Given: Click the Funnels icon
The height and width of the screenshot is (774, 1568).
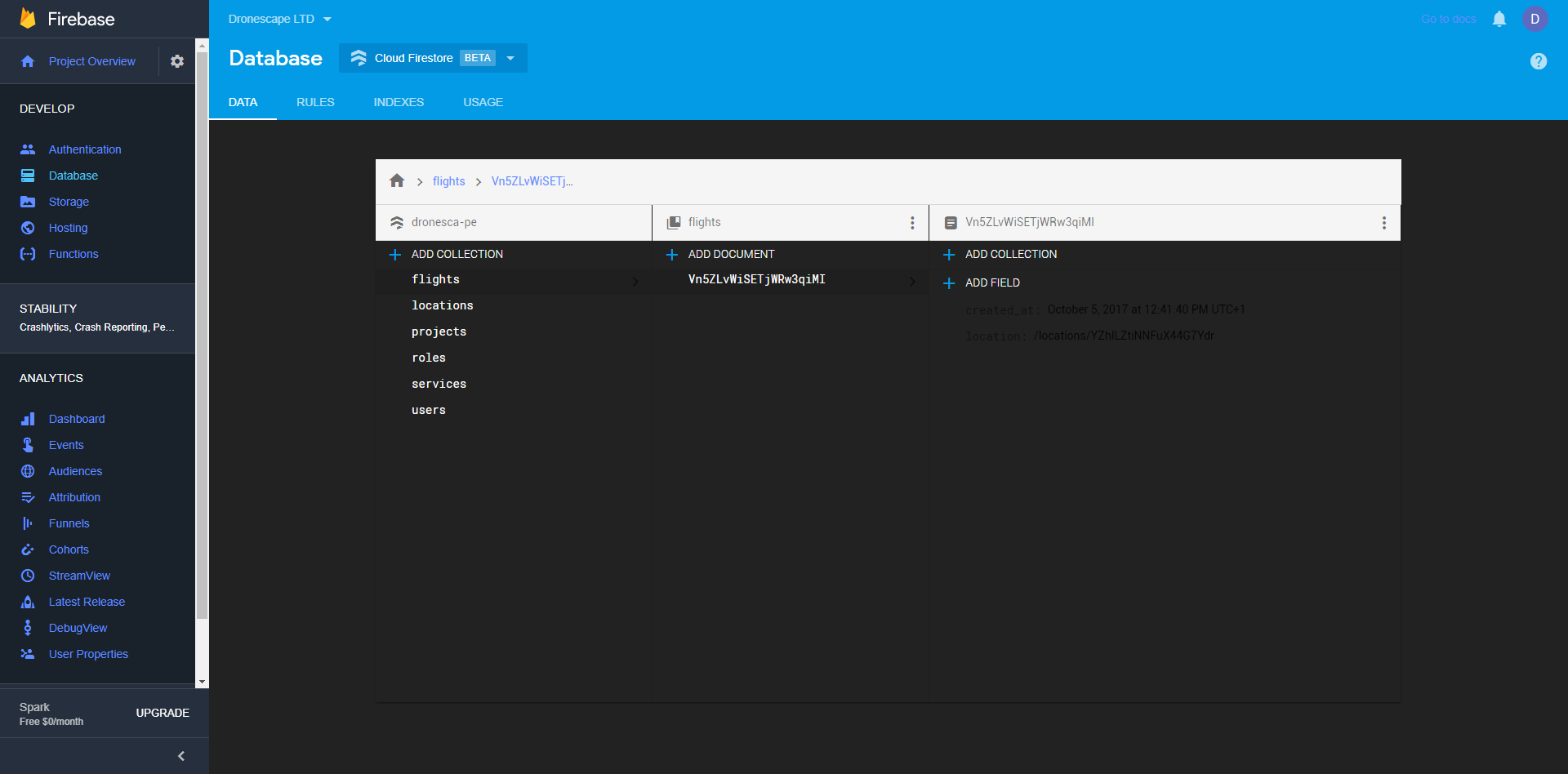Looking at the screenshot, I should click(28, 523).
